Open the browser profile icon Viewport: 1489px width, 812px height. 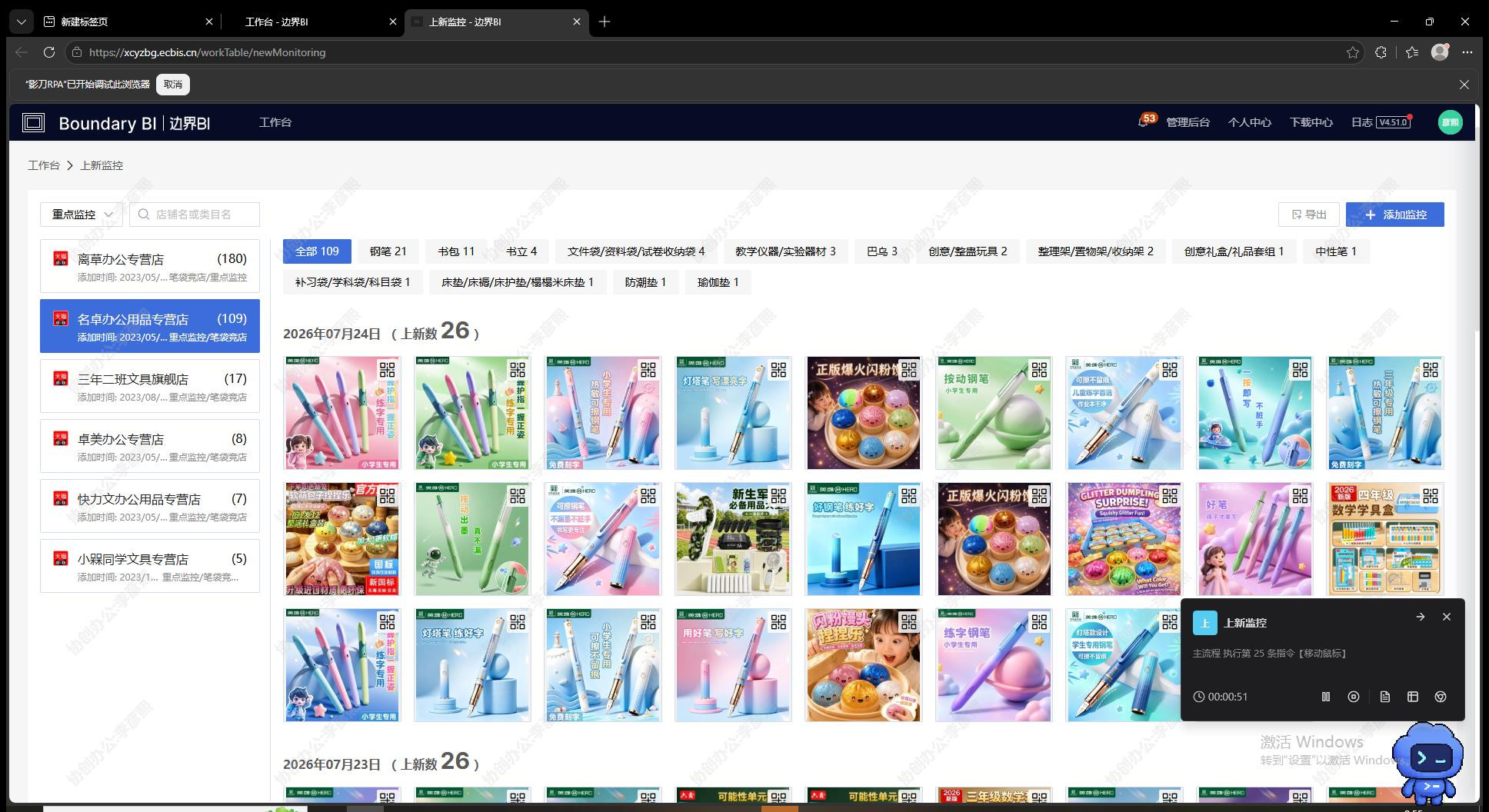tap(1440, 52)
